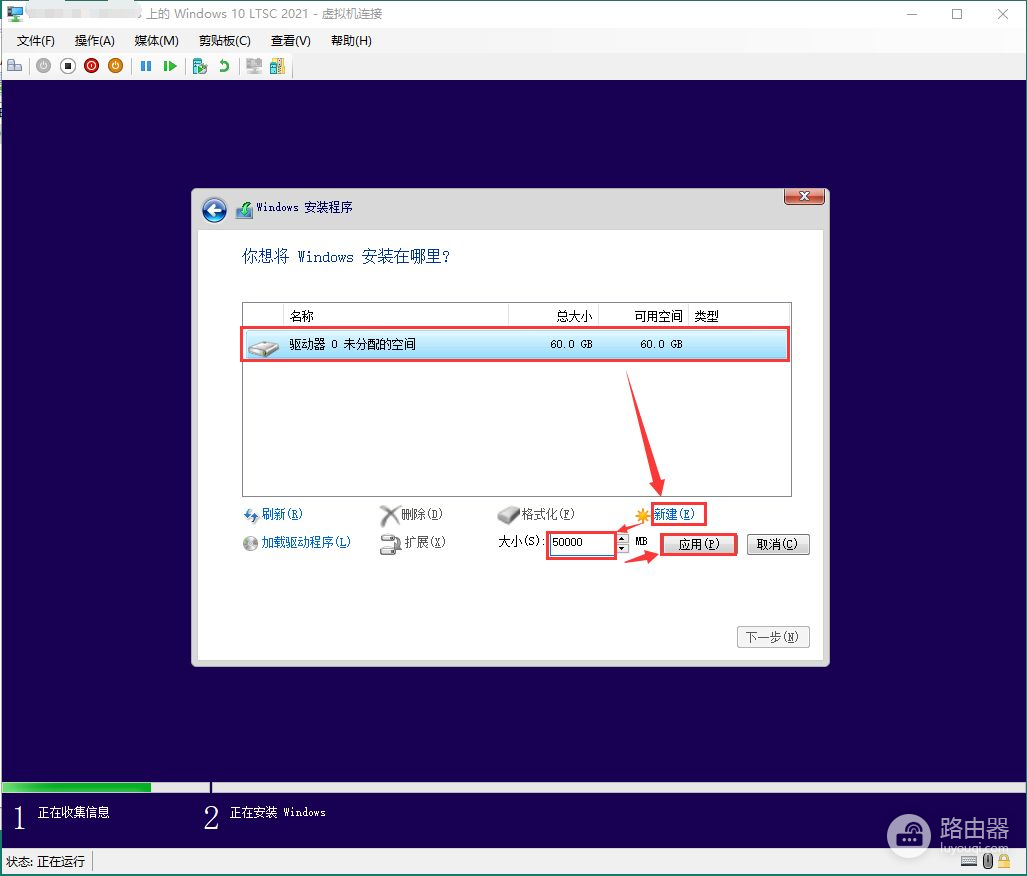Click the Ctrl+Alt+Del toolbar icon
Image resolution: width=1027 pixels, height=876 pixels.
14,66
